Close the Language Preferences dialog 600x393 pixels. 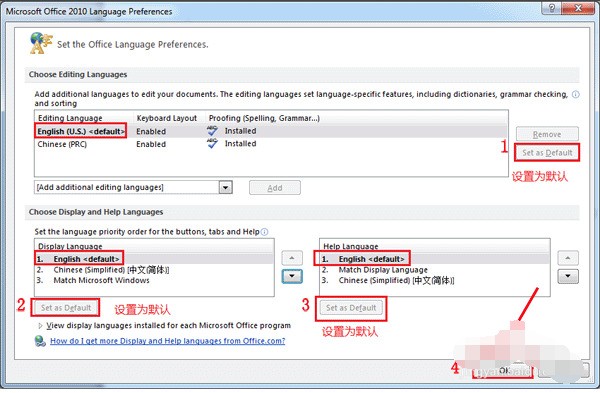(x=579, y=8)
